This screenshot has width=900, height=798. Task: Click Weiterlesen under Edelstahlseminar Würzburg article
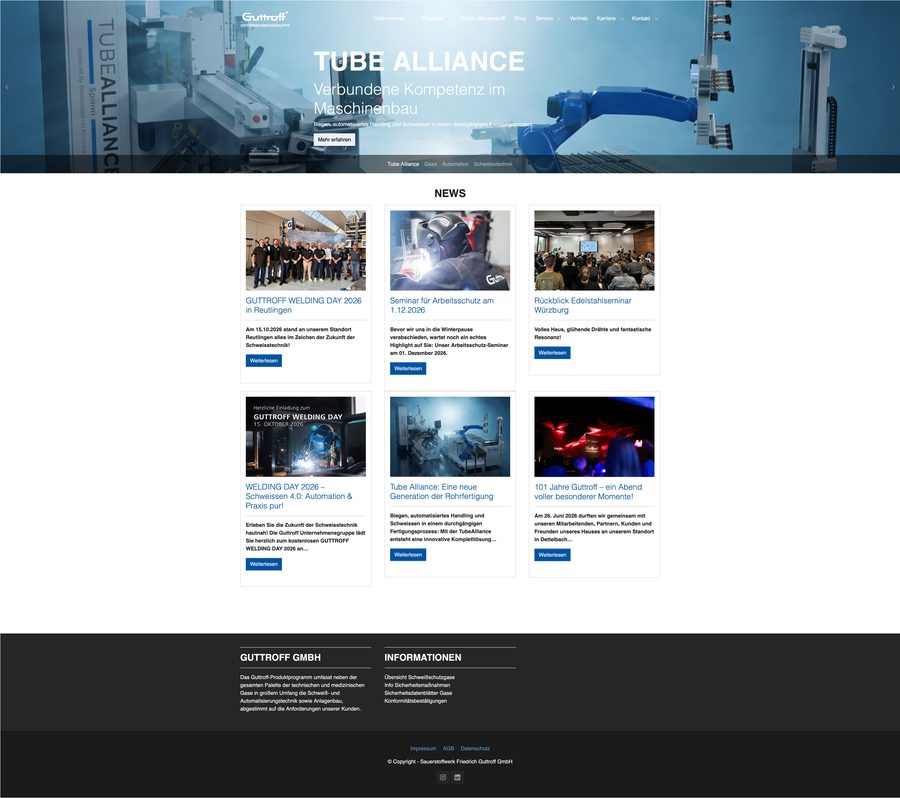tap(552, 352)
